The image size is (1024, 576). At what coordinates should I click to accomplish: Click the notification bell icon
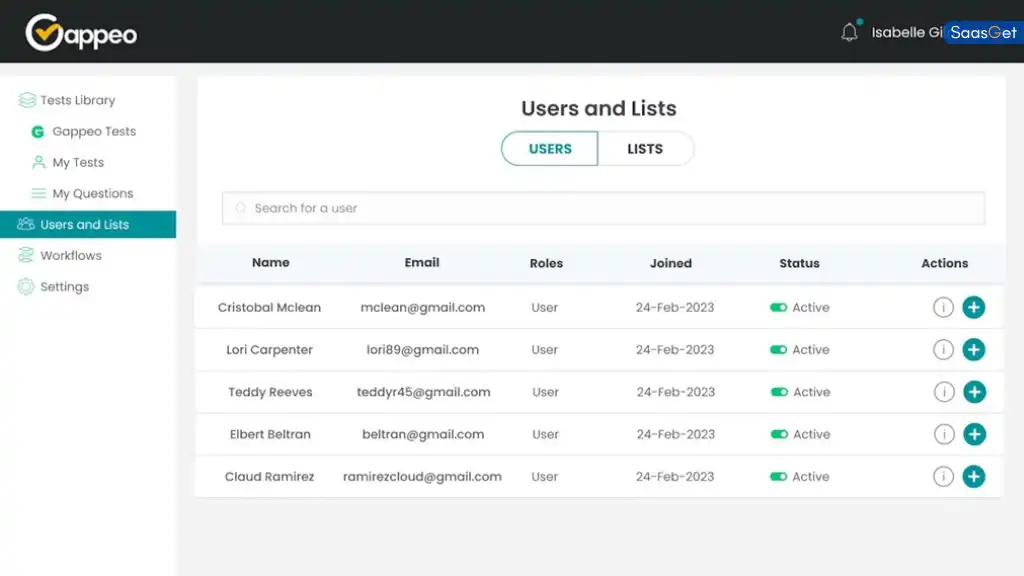(849, 31)
